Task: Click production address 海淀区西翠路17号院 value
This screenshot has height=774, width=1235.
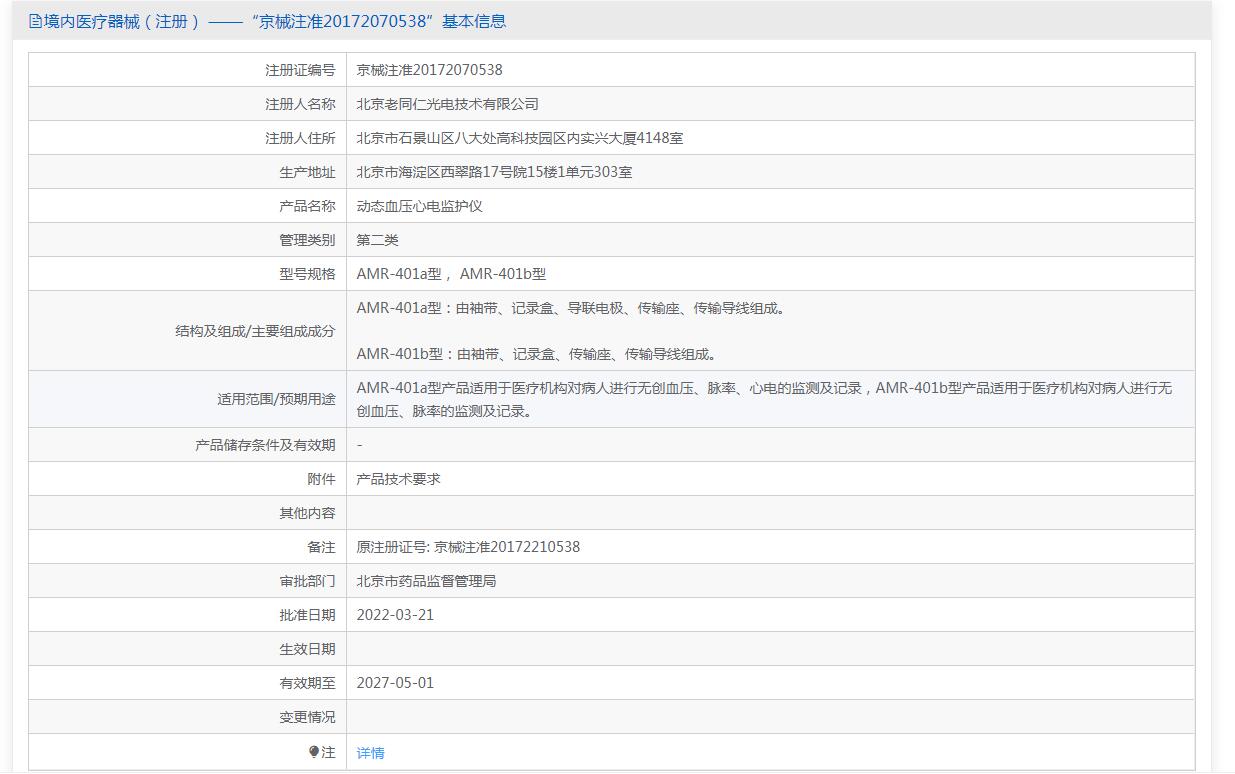Action: coord(494,172)
